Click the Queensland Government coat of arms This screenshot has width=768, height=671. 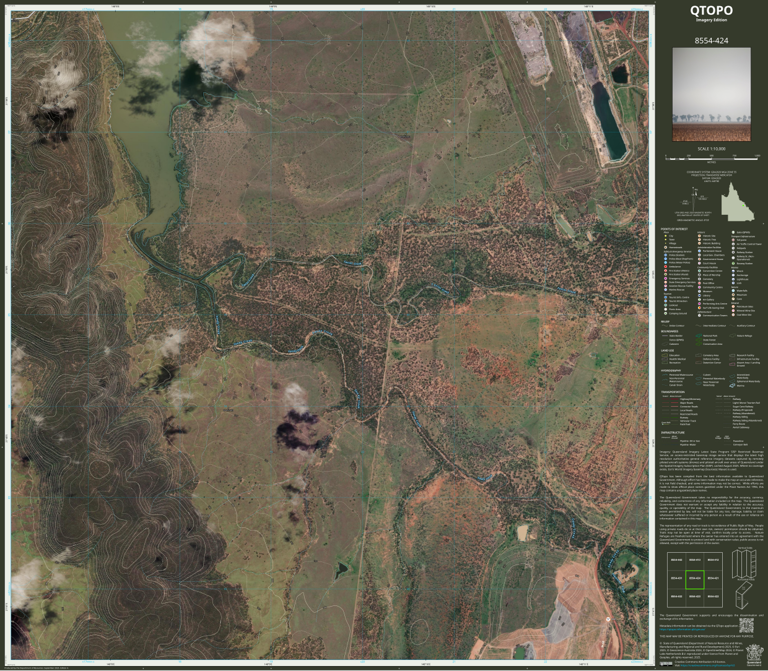754,655
